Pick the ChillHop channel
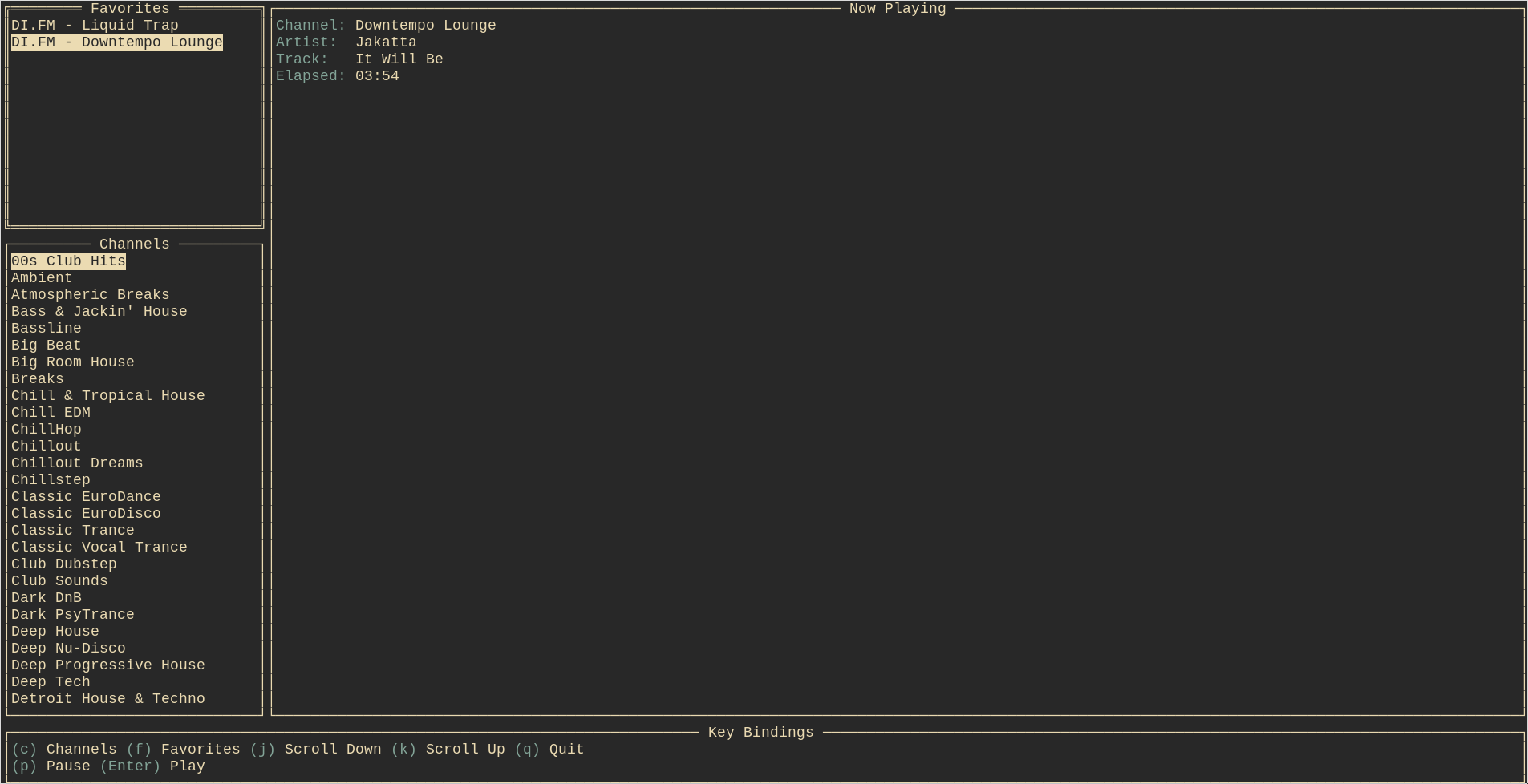1528x784 pixels. click(x=47, y=430)
